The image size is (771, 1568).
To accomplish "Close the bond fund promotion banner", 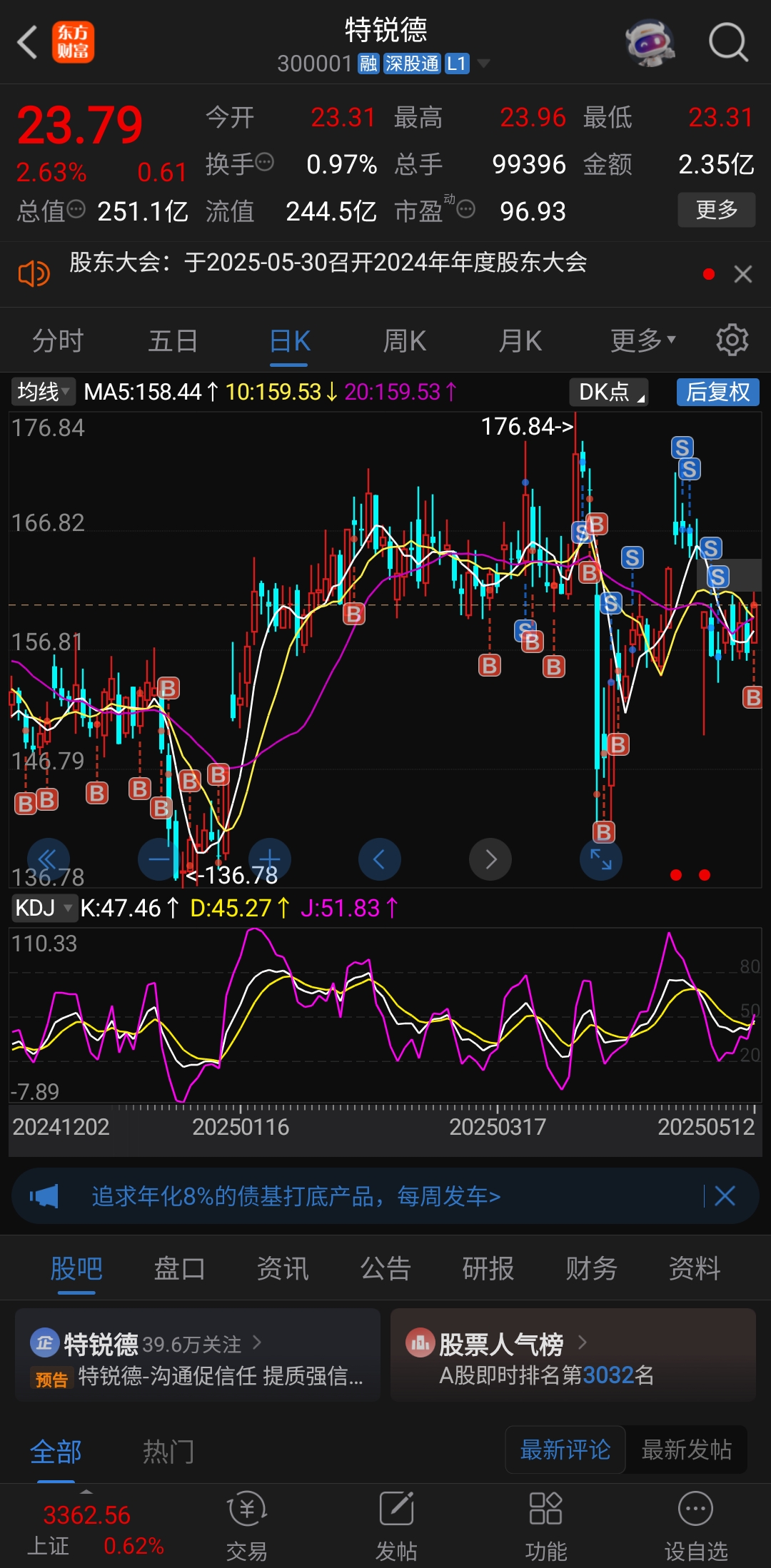I will point(725,1196).
